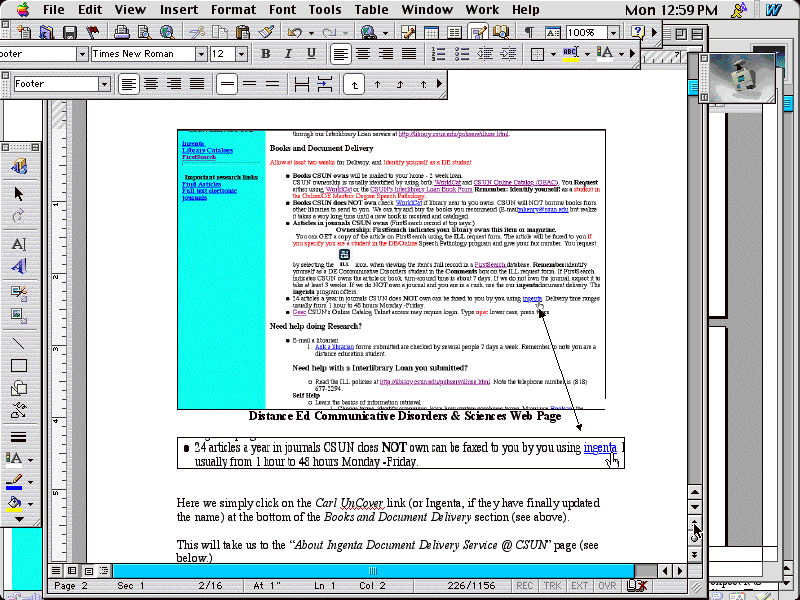Click the Line Style icon in Drawing palette

pyautogui.click(x=19, y=437)
